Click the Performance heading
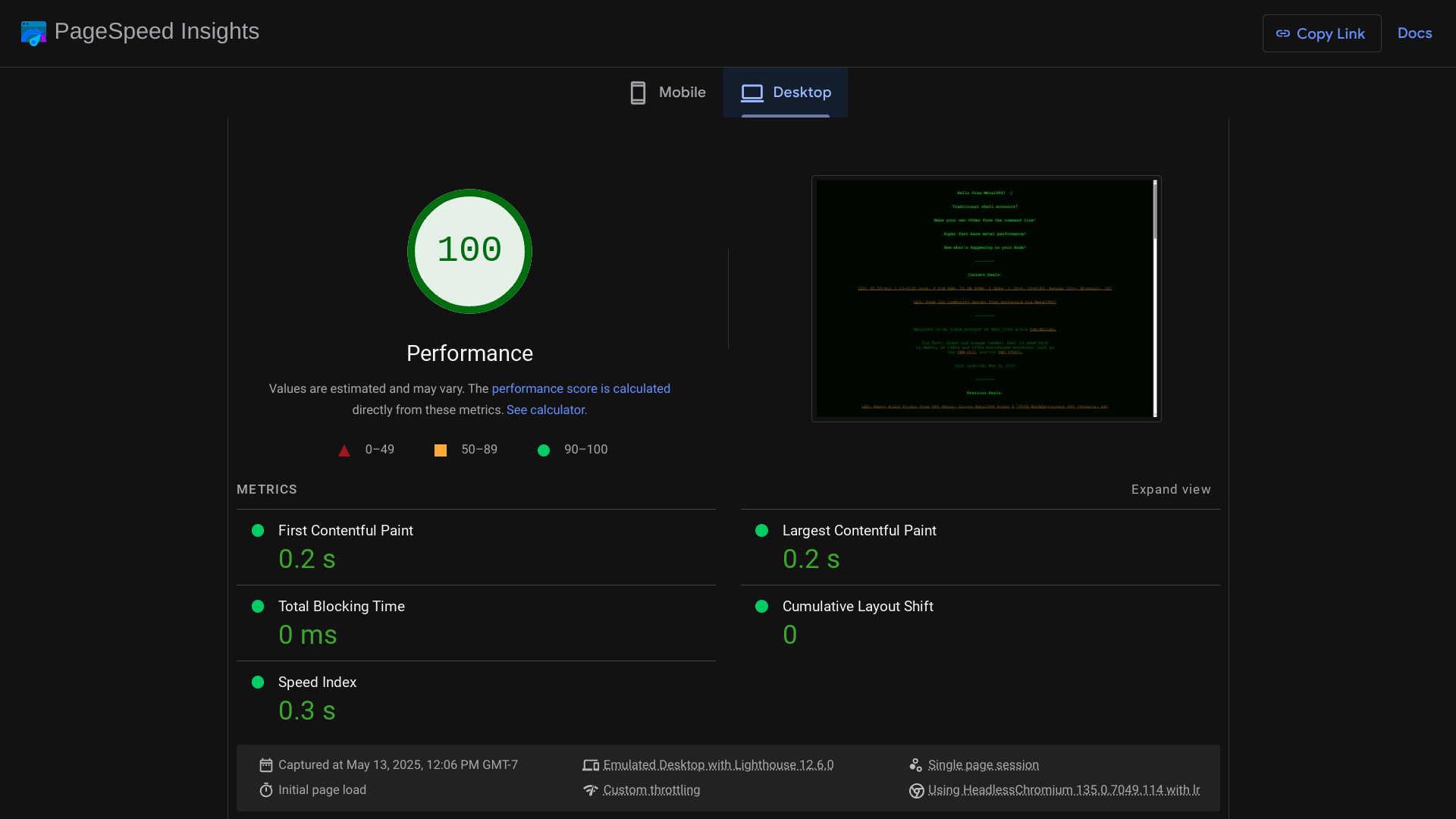Image resolution: width=1456 pixels, height=819 pixels. coord(469,353)
